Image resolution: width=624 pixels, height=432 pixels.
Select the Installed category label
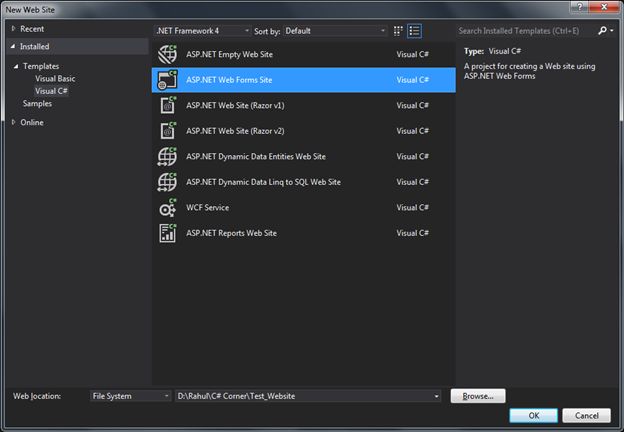point(35,47)
